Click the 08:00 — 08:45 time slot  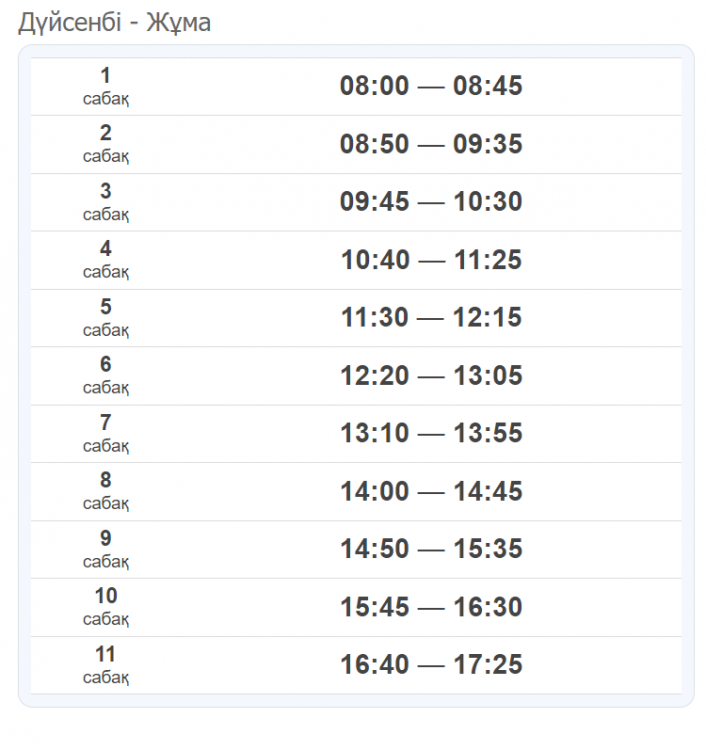tap(431, 86)
